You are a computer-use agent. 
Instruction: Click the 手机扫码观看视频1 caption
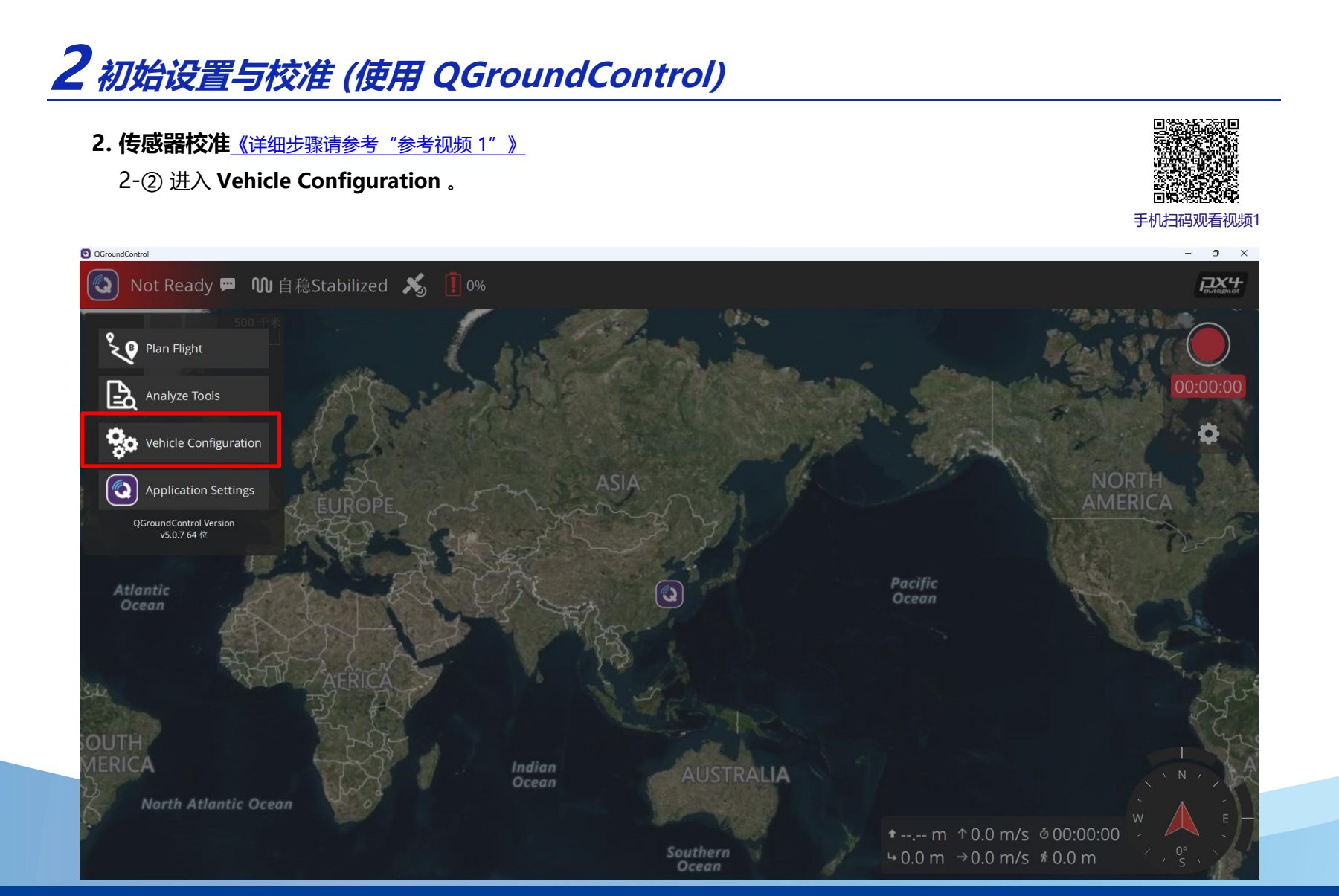(1196, 220)
